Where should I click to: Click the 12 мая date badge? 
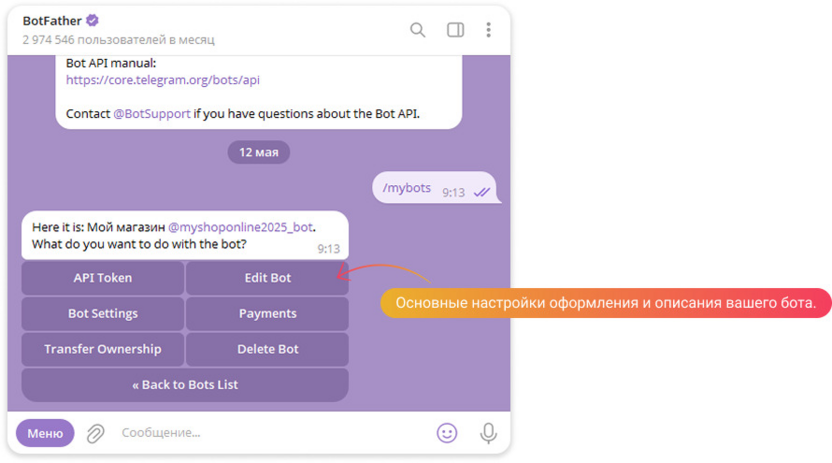[259, 152]
